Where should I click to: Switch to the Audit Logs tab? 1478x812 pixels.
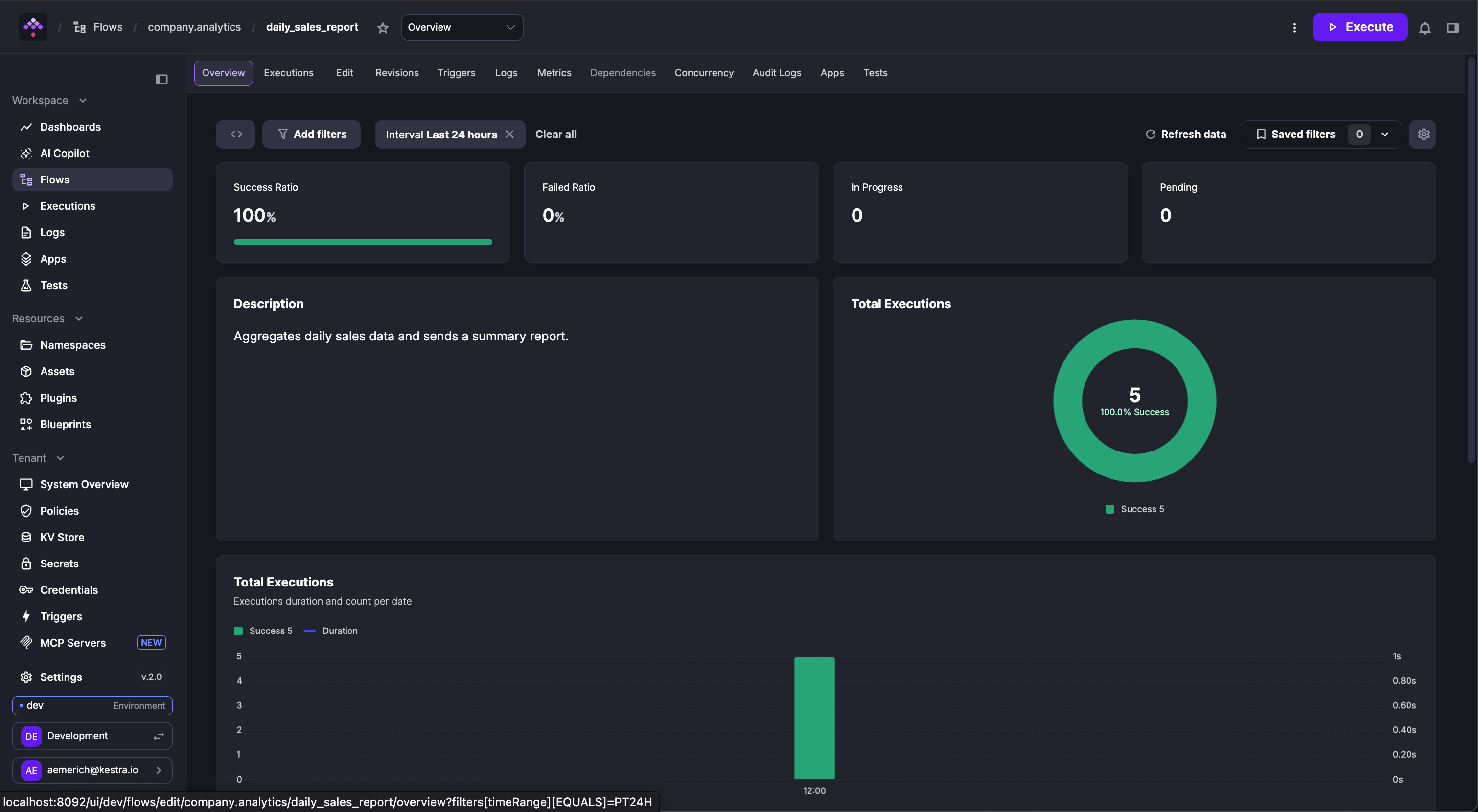(x=777, y=73)
